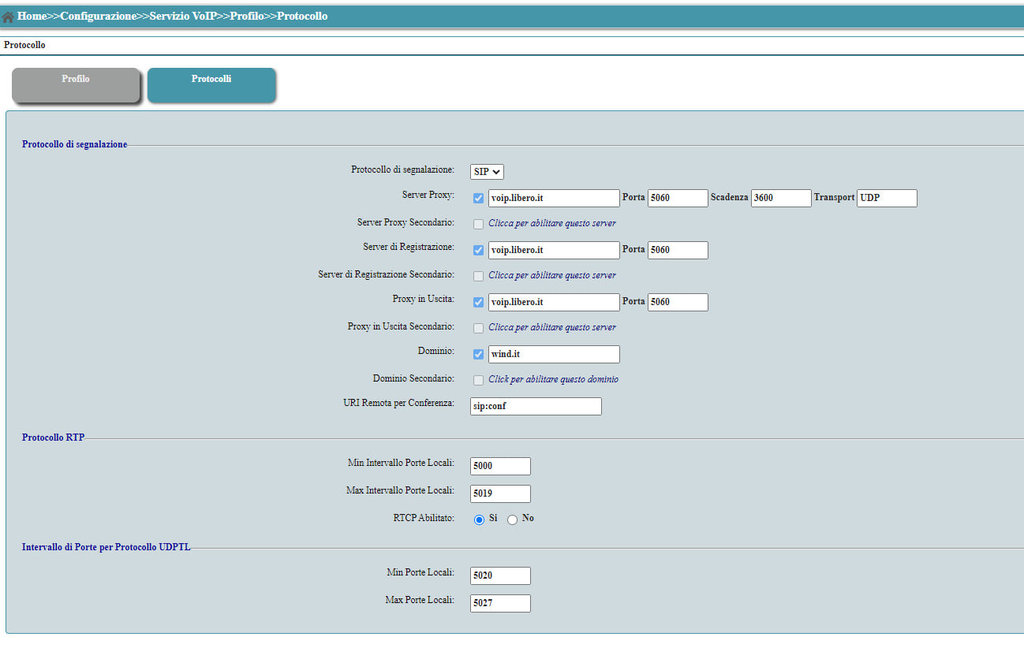Click Server Proxy Secondario enable text
Screen dimensions: 1024x648
(x=552, y=223)
